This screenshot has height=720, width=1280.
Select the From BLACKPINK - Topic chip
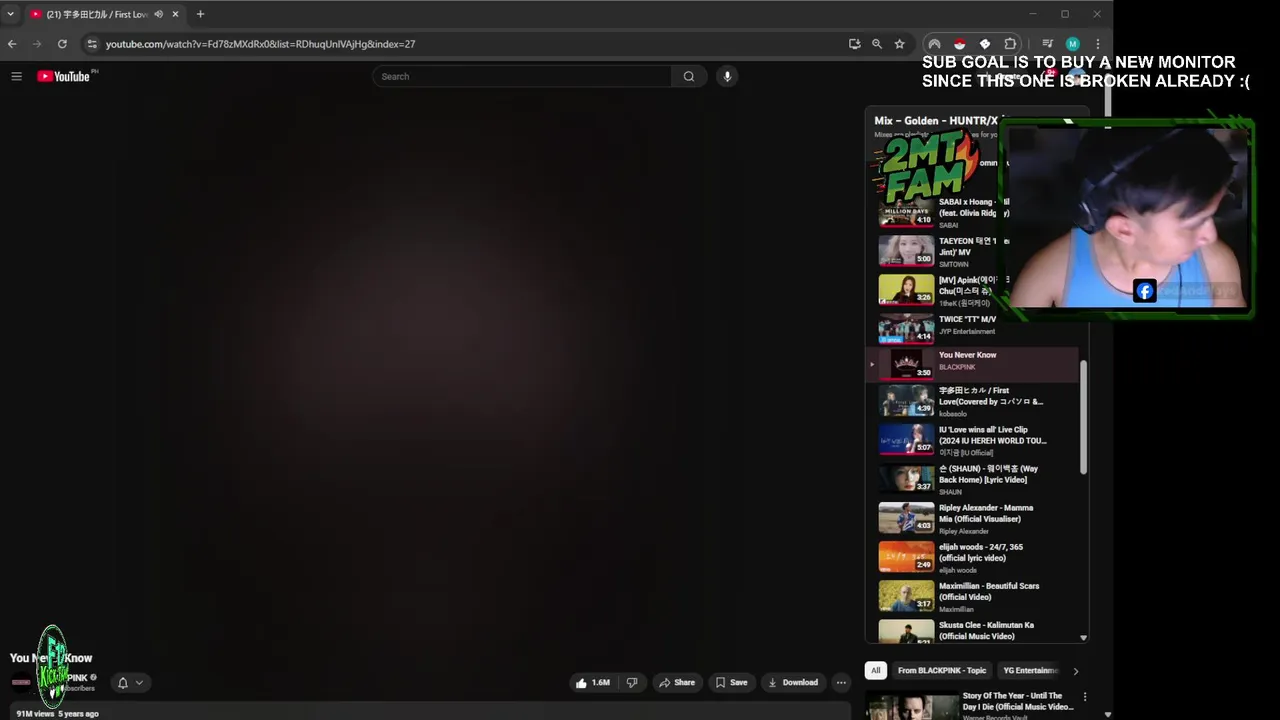(942, 671)
